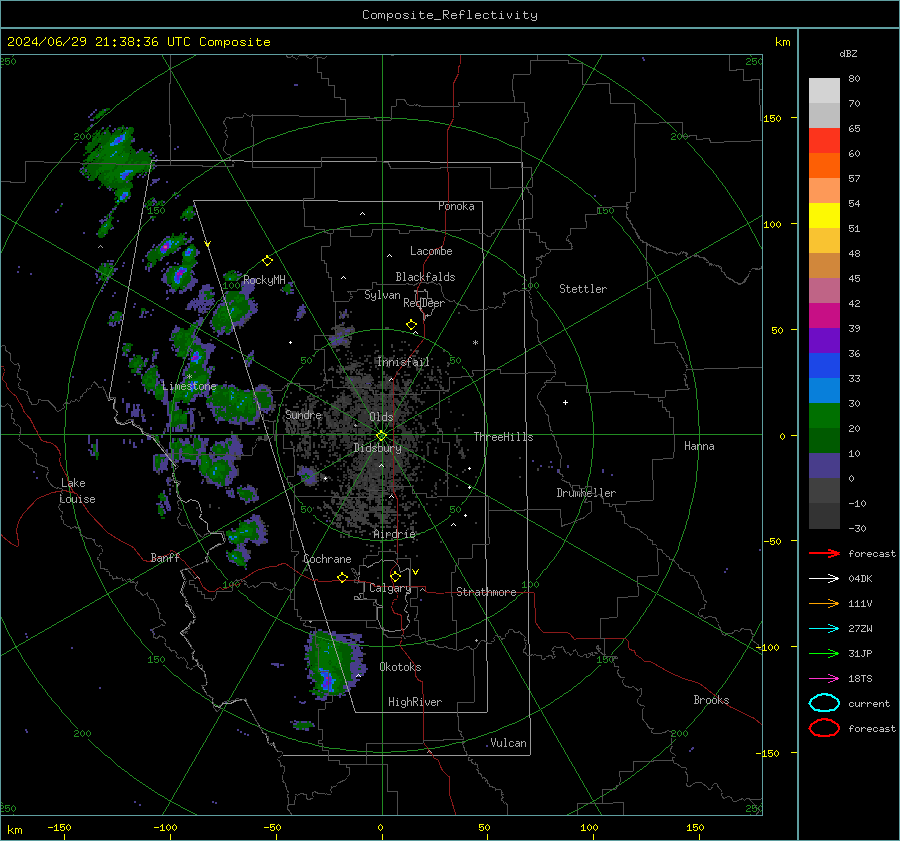Click the Ponoka city label
This screenshot has height=841, width=900.
(456, 206)
